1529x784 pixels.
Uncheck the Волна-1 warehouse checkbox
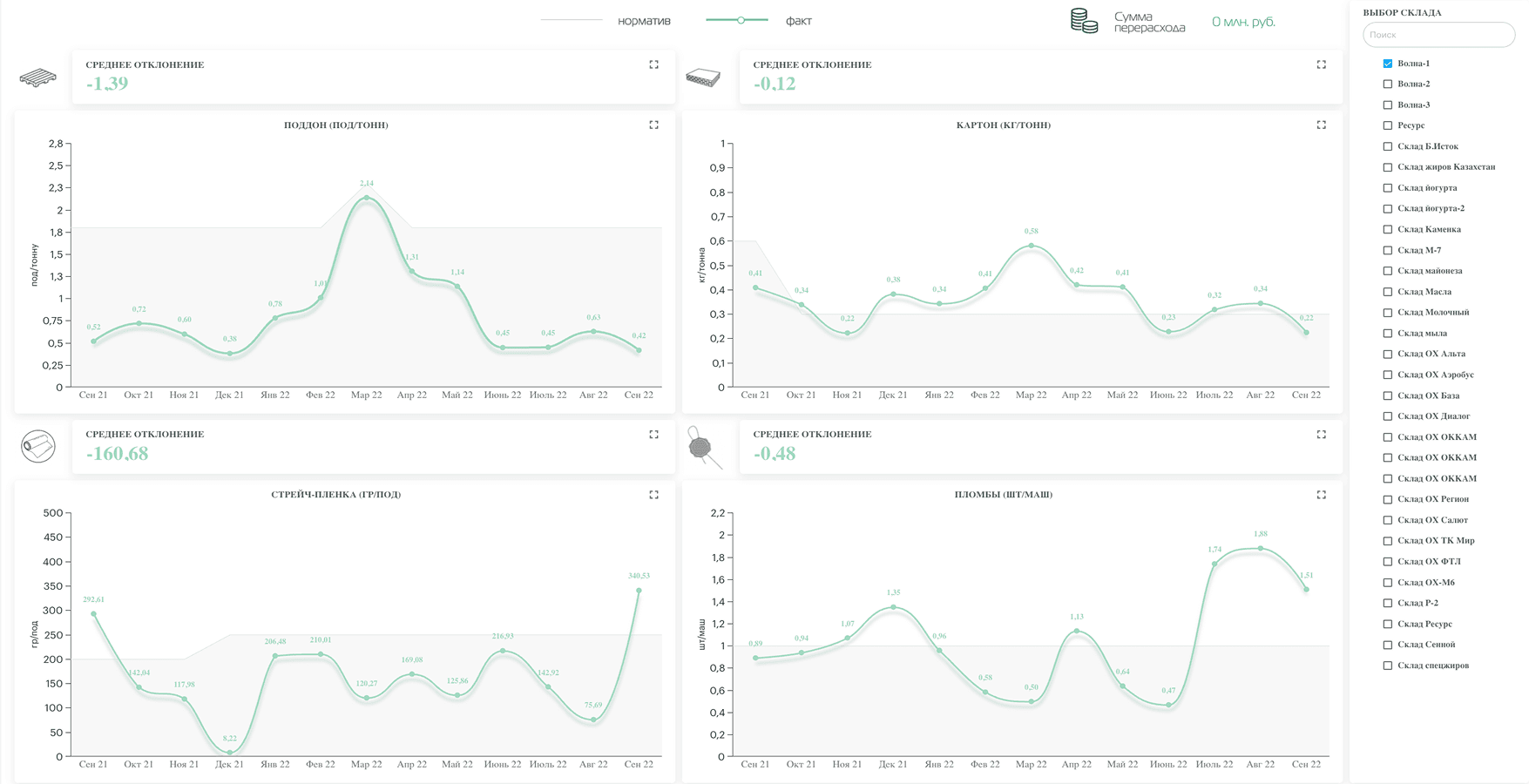pyautogui.click(x=1388, y=64)
